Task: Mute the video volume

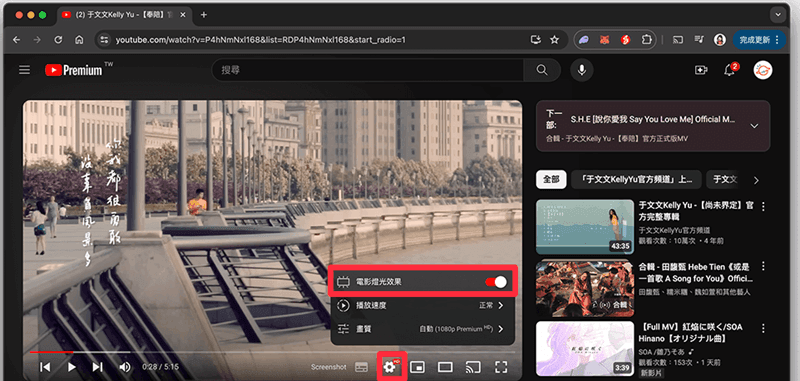Action: (124, 367)
